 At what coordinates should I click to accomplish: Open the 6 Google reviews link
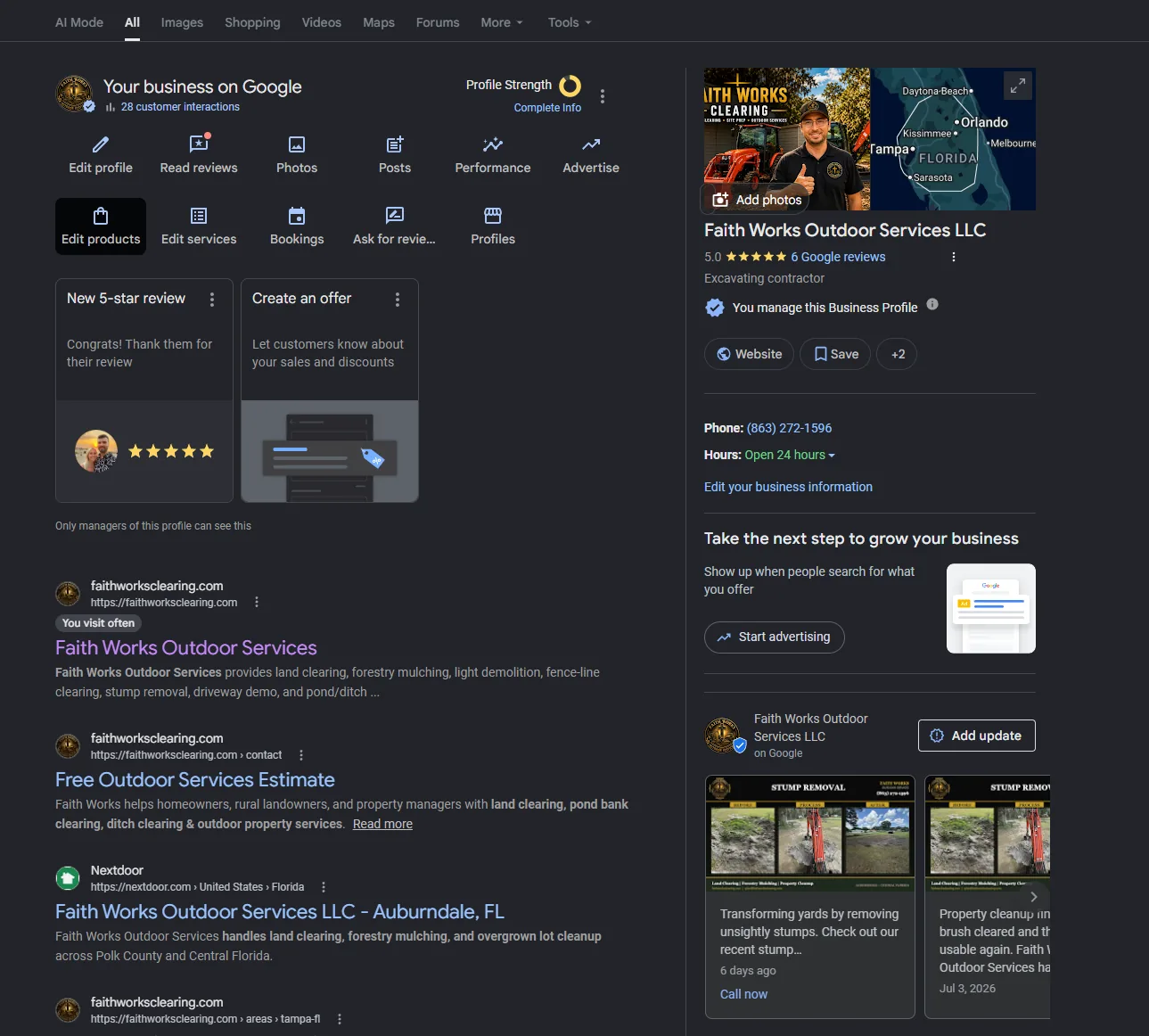[x=838, y=257]
